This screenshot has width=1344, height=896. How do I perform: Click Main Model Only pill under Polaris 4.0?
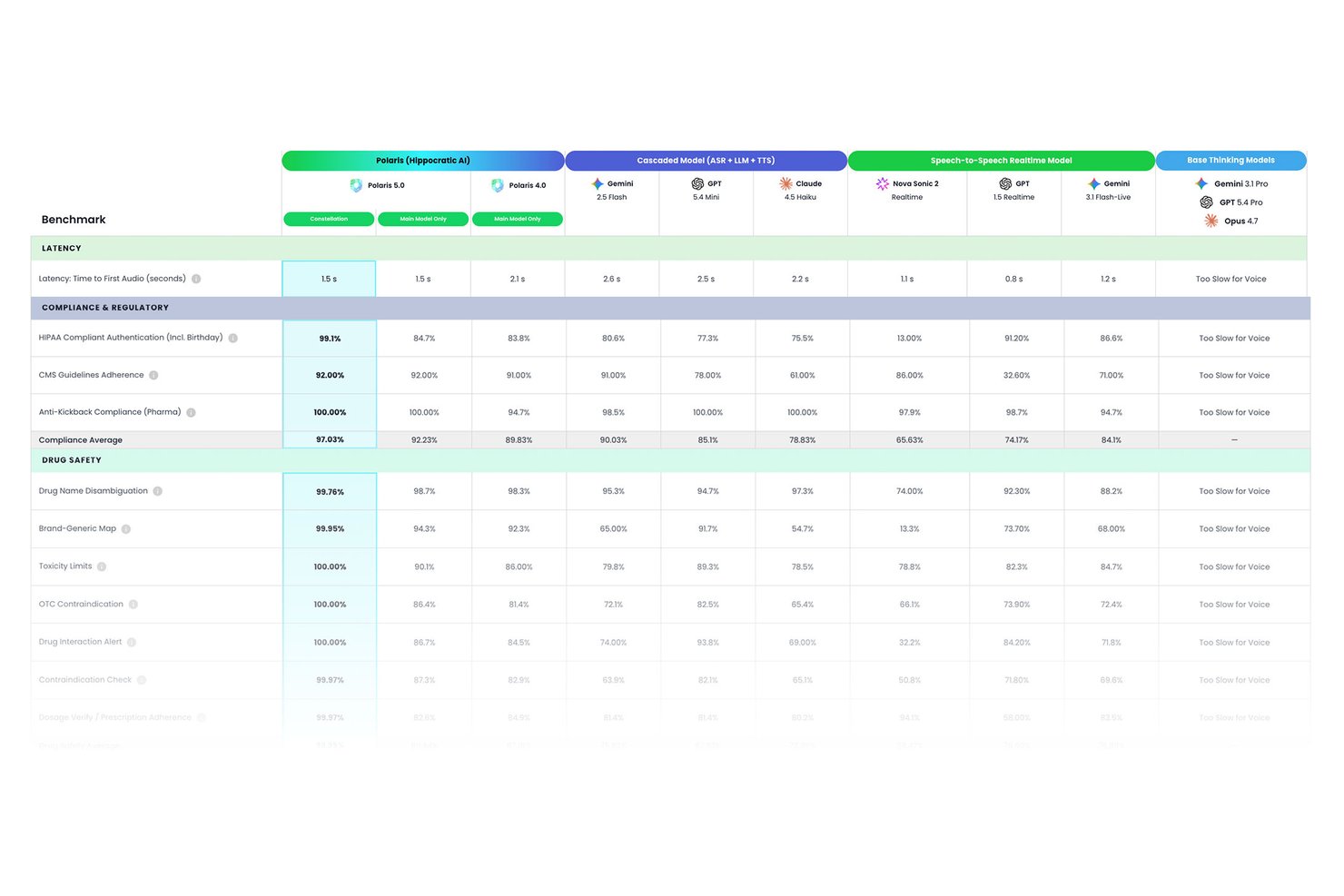[x=518, y=219]
